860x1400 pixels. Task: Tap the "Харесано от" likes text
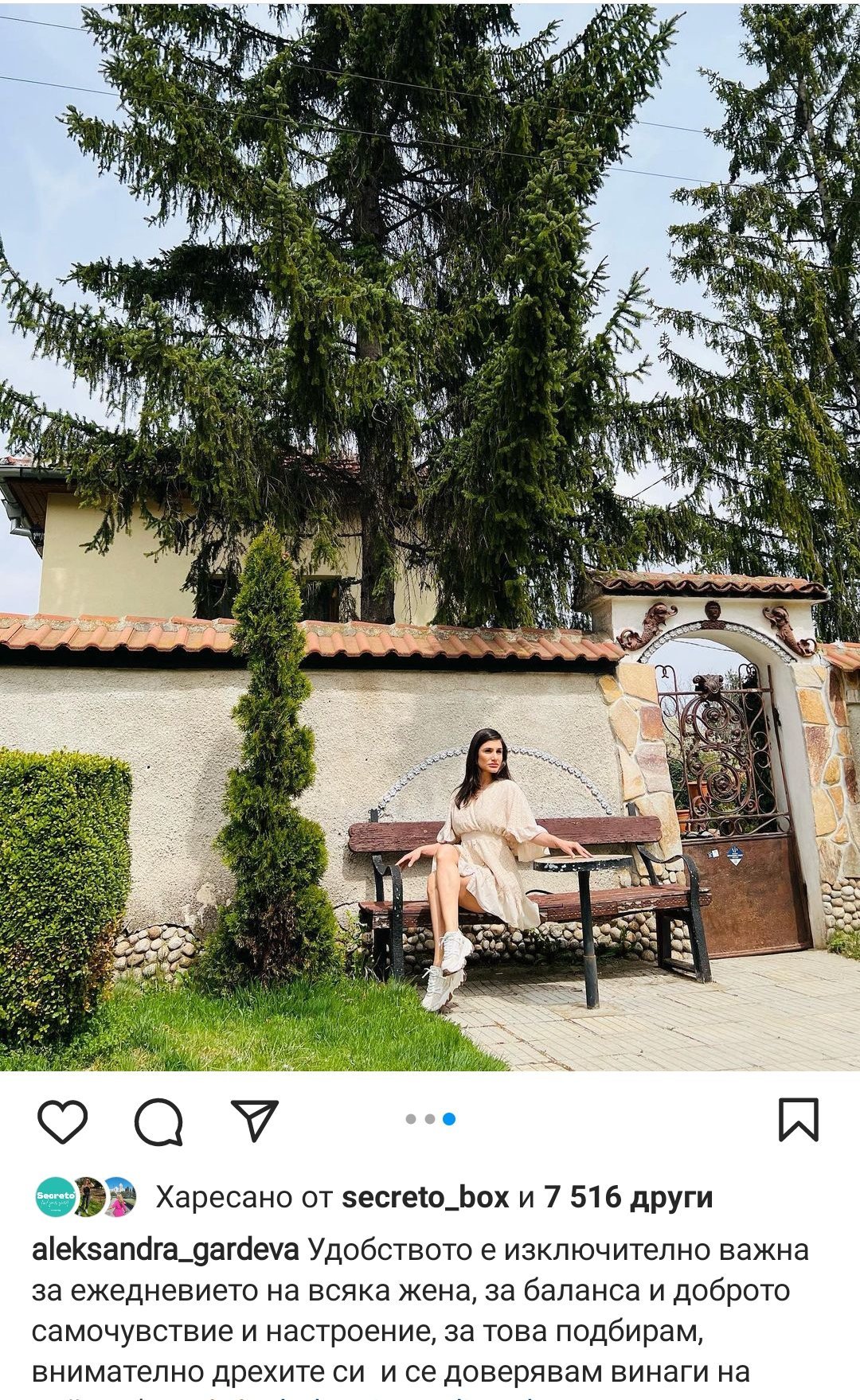[x=244, y=1197]
